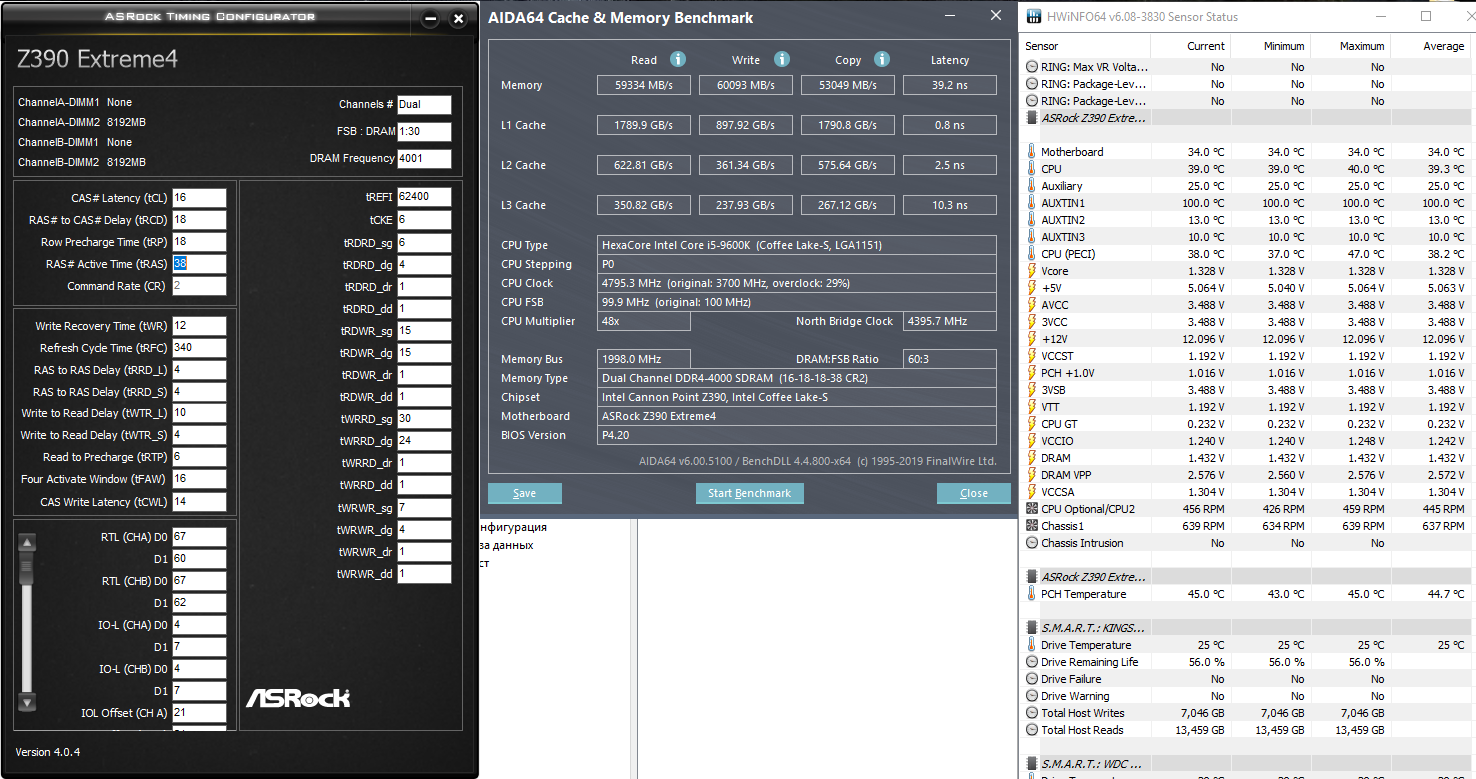The height and width of the screenshot is (779, 1476).
Task: Click the fan icon beside Chassis1
Action: (x=1032, y=526)
